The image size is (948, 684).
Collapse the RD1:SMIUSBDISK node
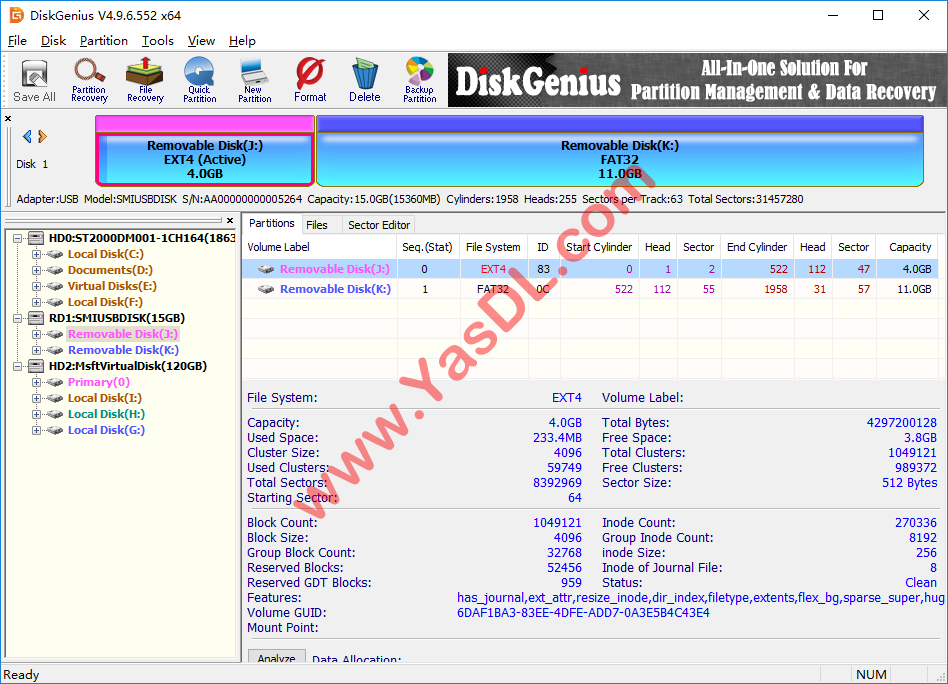[x=18, y=318]
